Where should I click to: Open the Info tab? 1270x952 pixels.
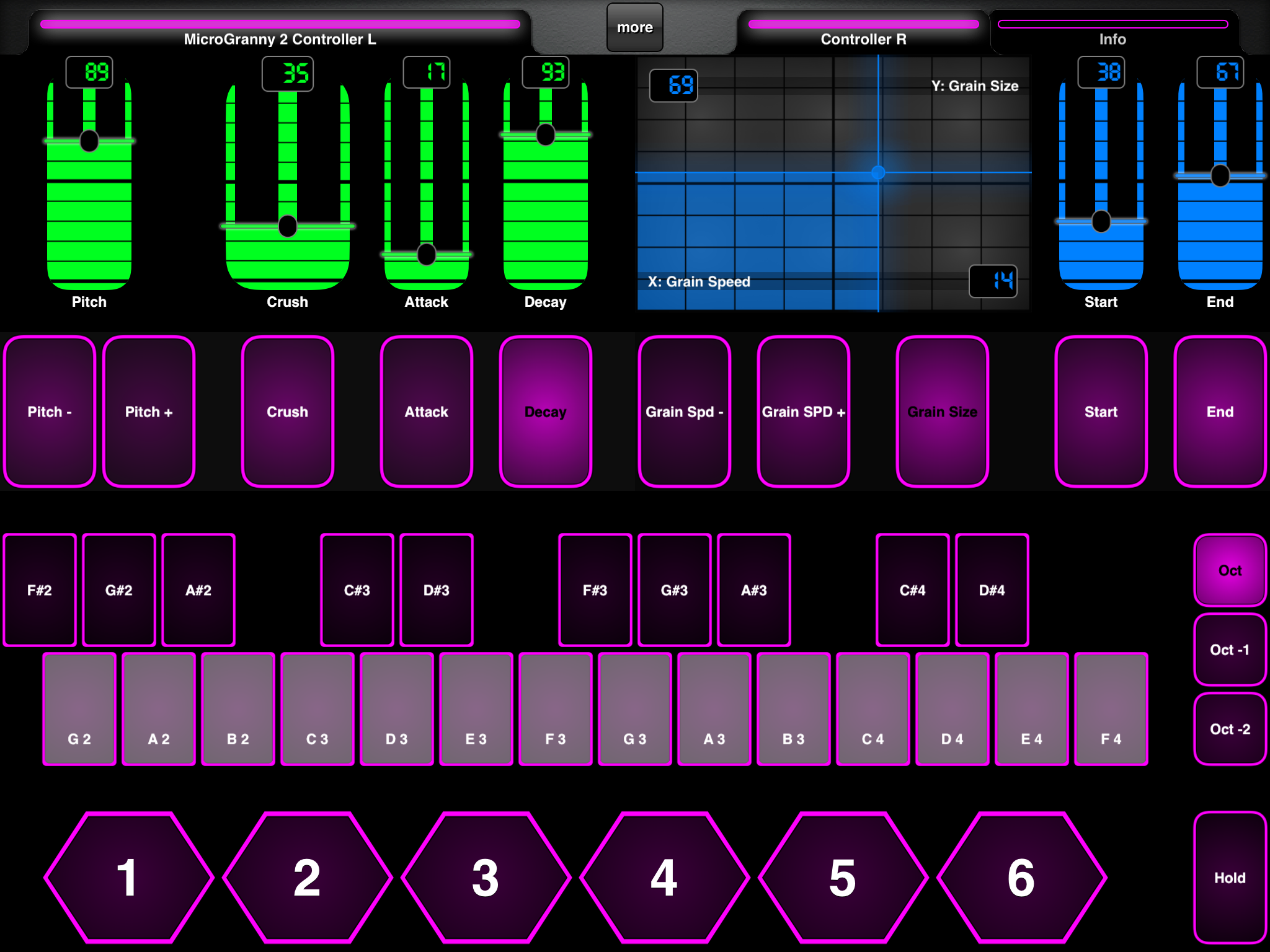coord(1113,32)
